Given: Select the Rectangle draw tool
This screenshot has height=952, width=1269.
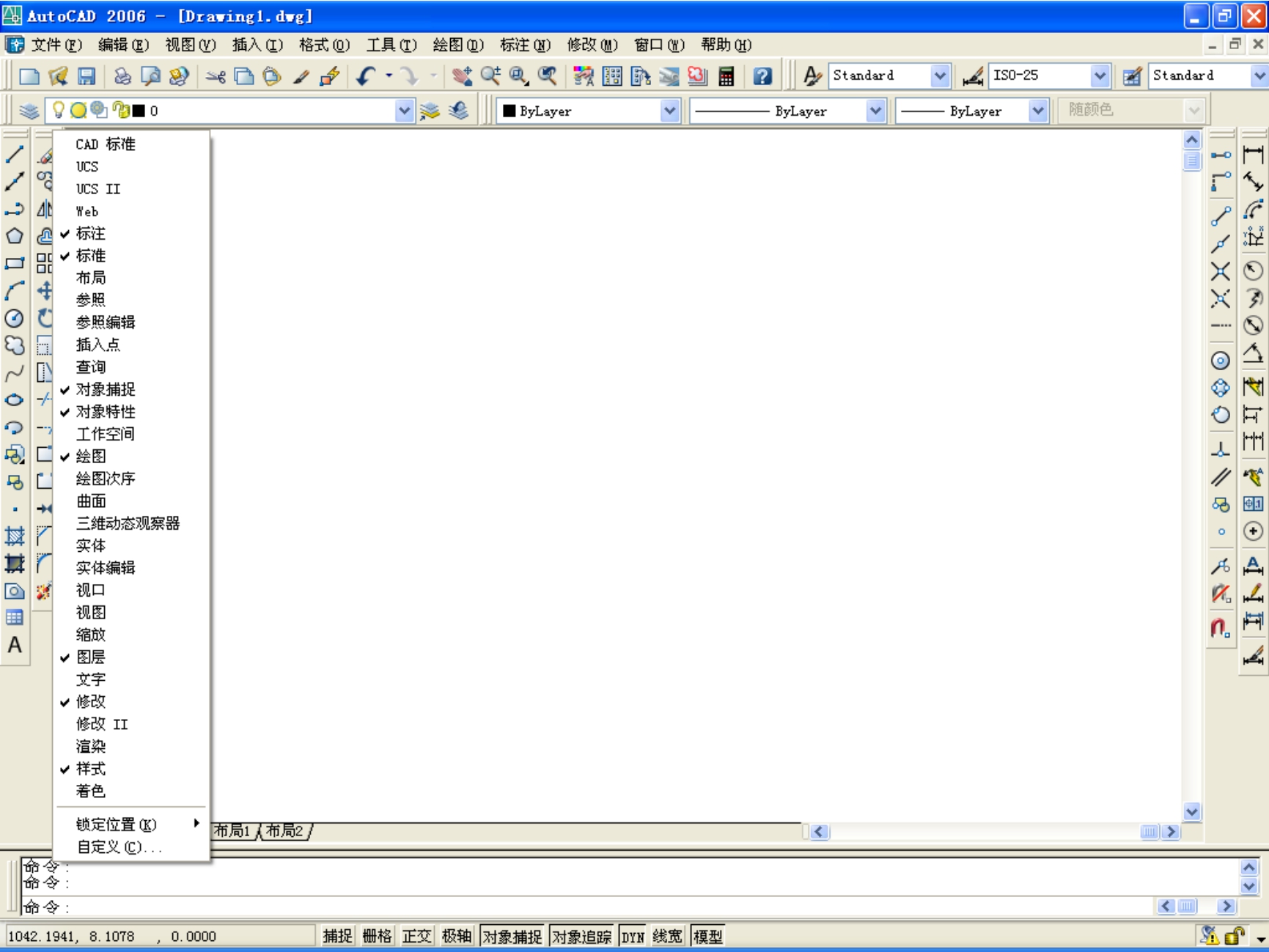Looking at the screenshot, I should tap(15, 263).
